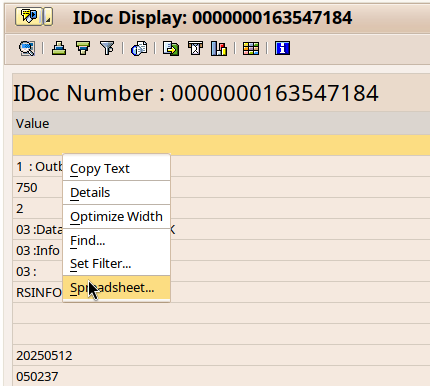Select the RSINFO row cell

(221, 292)
